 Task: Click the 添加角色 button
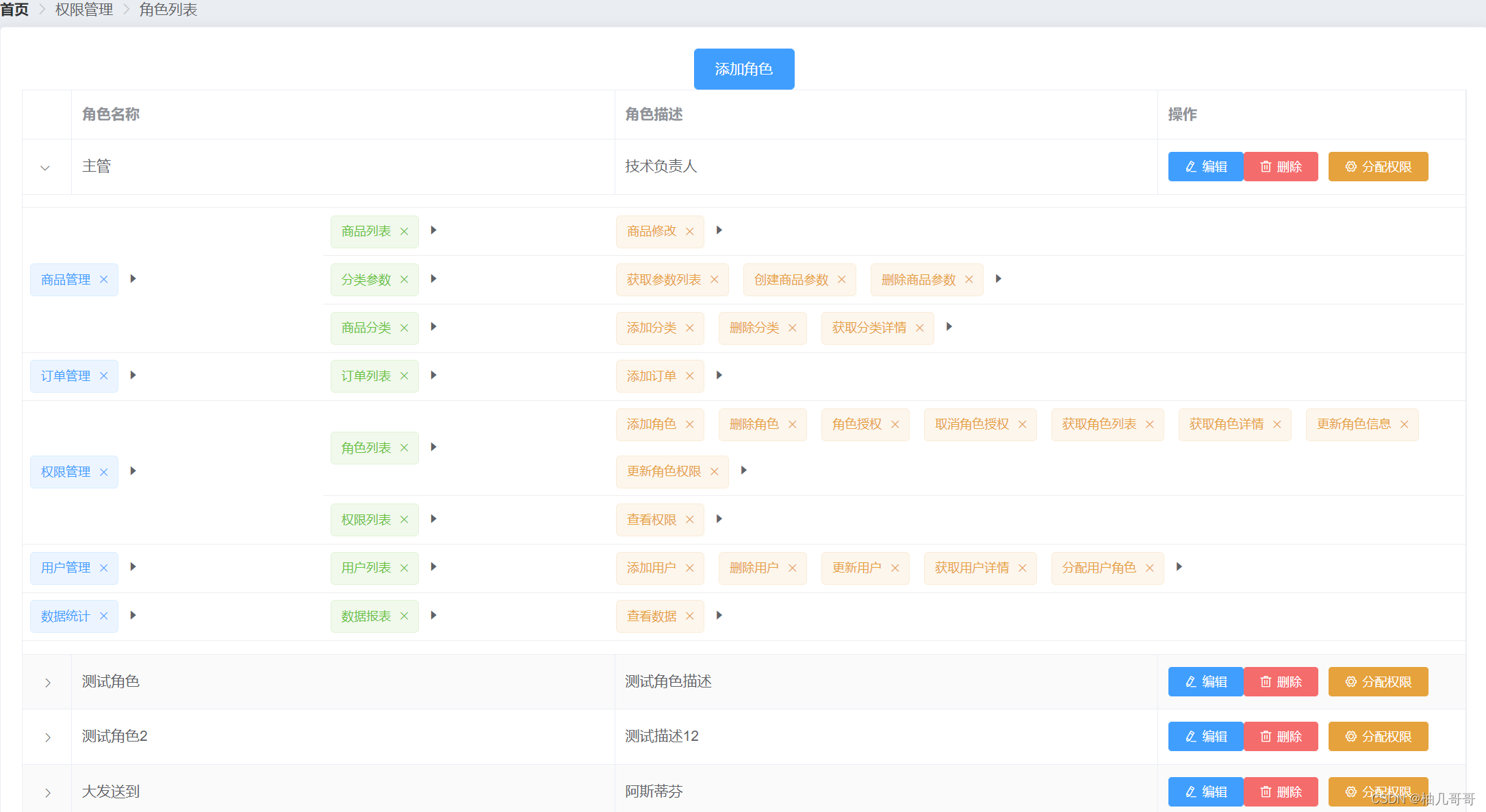[743, 69]
